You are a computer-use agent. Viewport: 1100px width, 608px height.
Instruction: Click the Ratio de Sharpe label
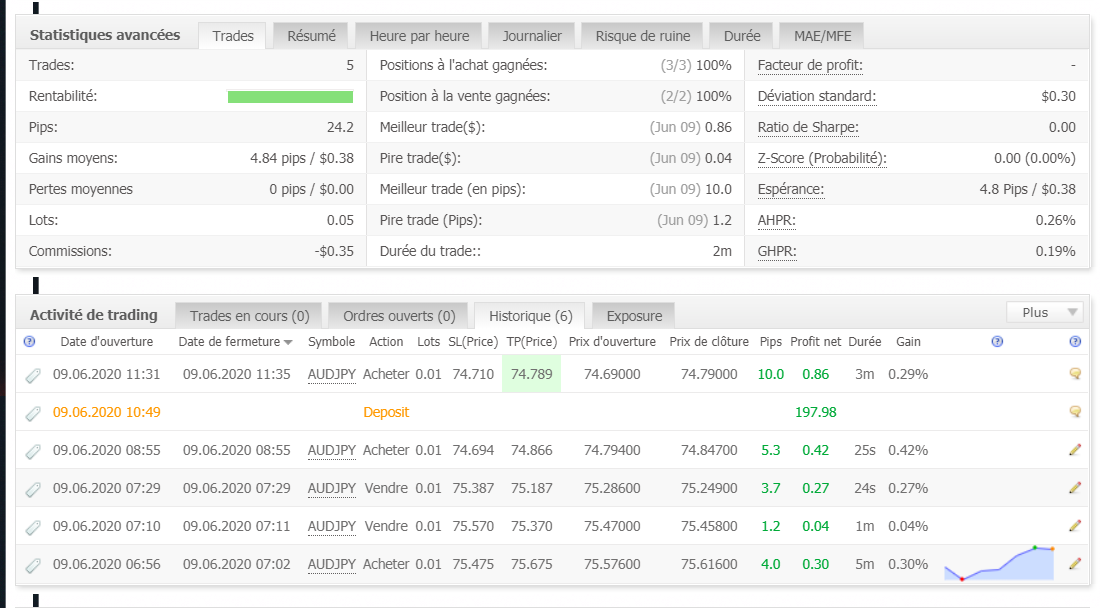tap(808, 127)
